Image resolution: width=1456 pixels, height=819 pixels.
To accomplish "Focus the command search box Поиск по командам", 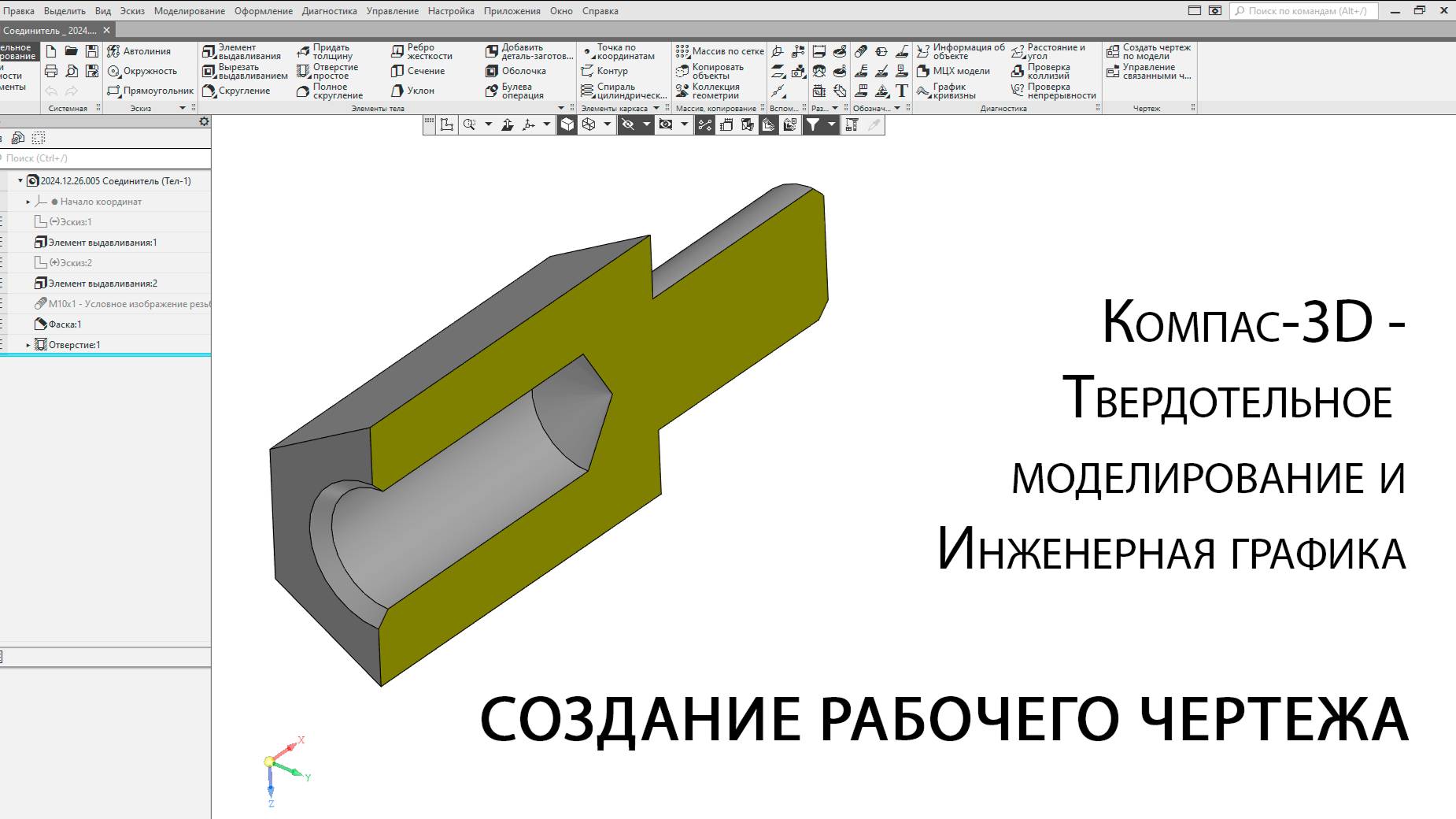I will [x=1303, y=11].
